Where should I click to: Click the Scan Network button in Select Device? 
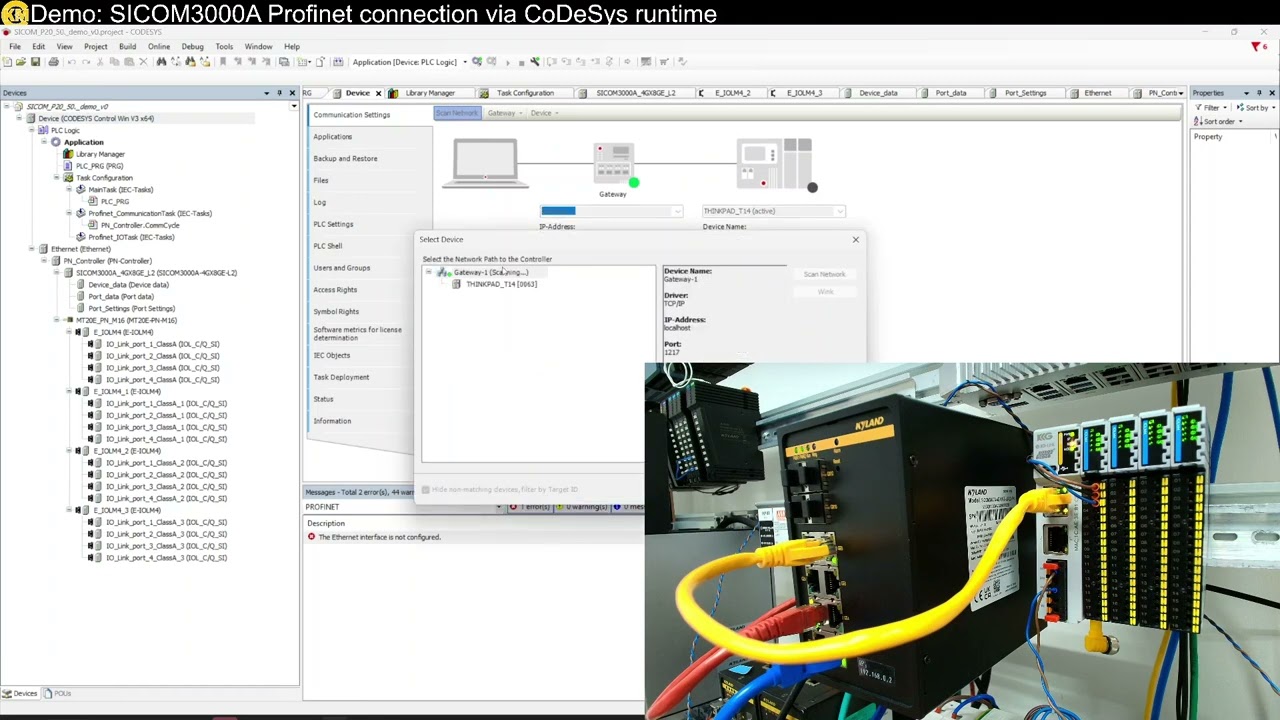[x=824, y=274]
